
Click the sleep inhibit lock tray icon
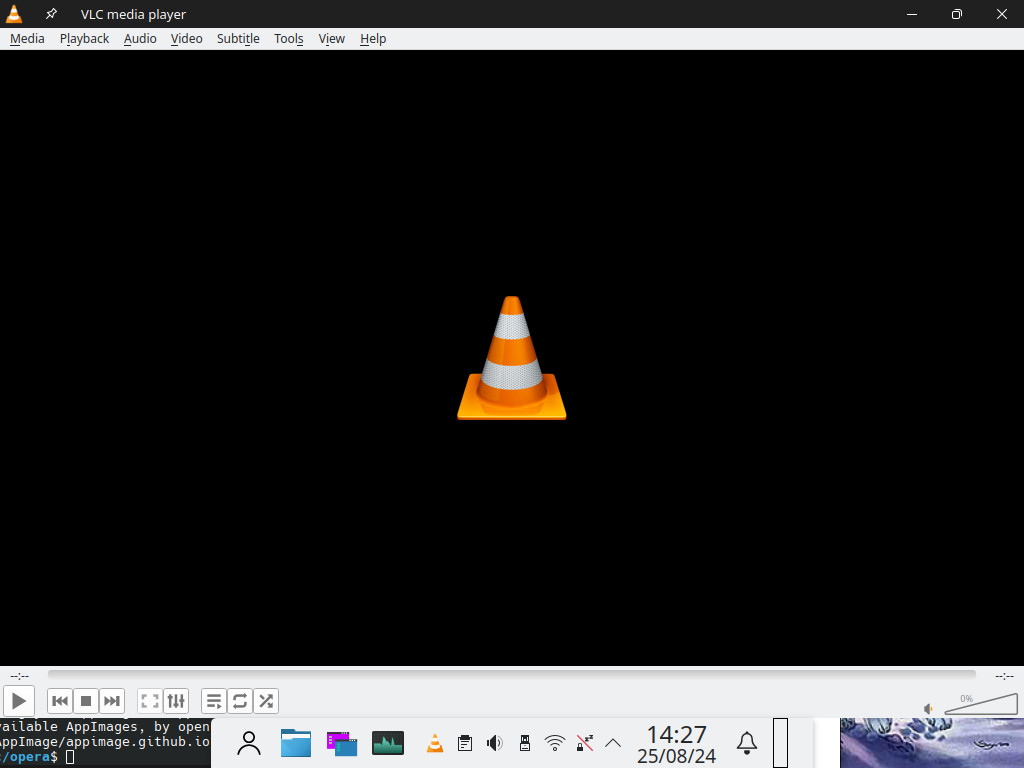point(584,743)
